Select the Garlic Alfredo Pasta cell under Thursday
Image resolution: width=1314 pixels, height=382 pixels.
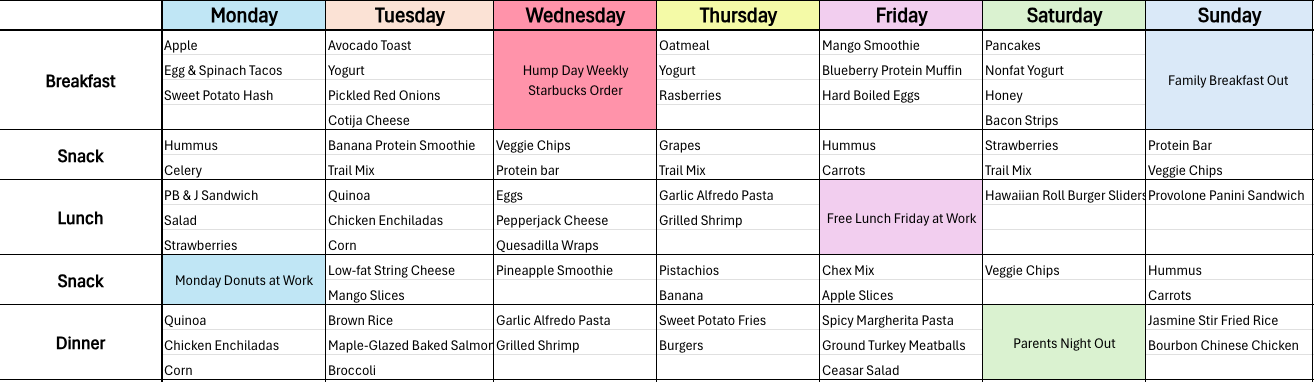(x=738, y=195)
